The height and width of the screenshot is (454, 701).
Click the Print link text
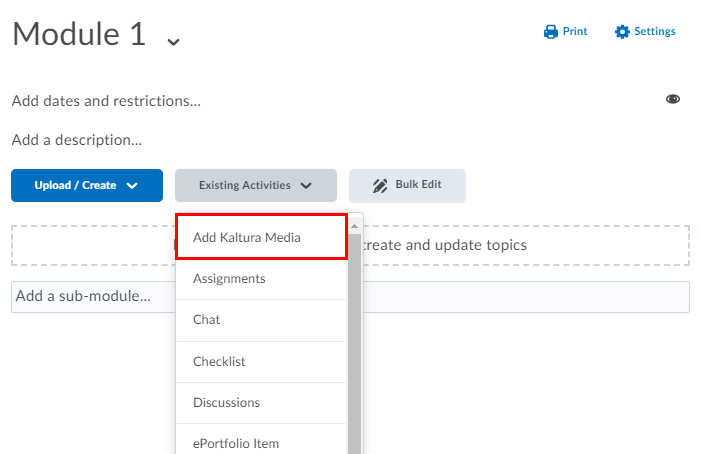tap(575, 32)
